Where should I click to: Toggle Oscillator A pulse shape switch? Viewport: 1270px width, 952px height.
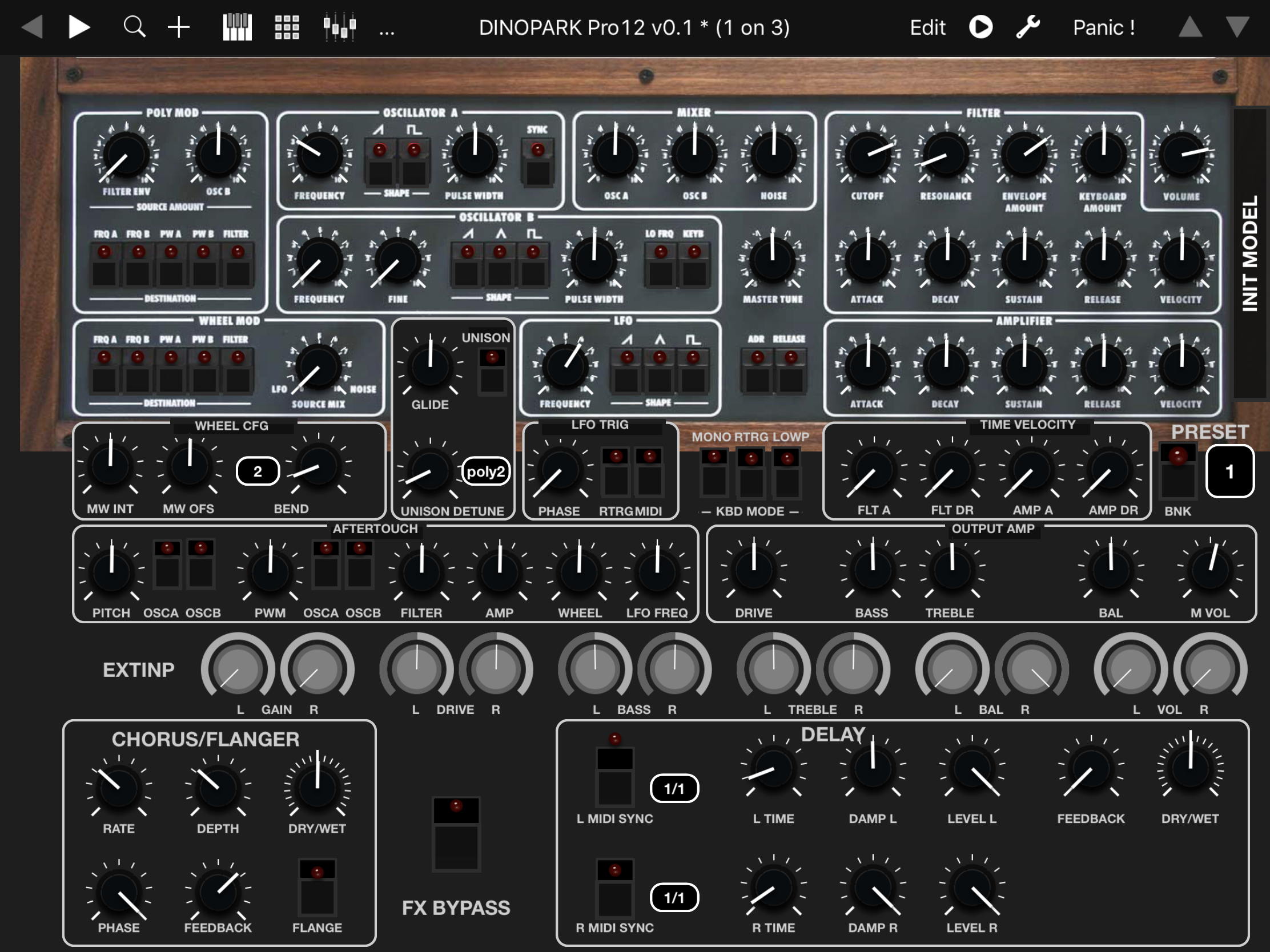pyautogui.click(x=414, y=163)
